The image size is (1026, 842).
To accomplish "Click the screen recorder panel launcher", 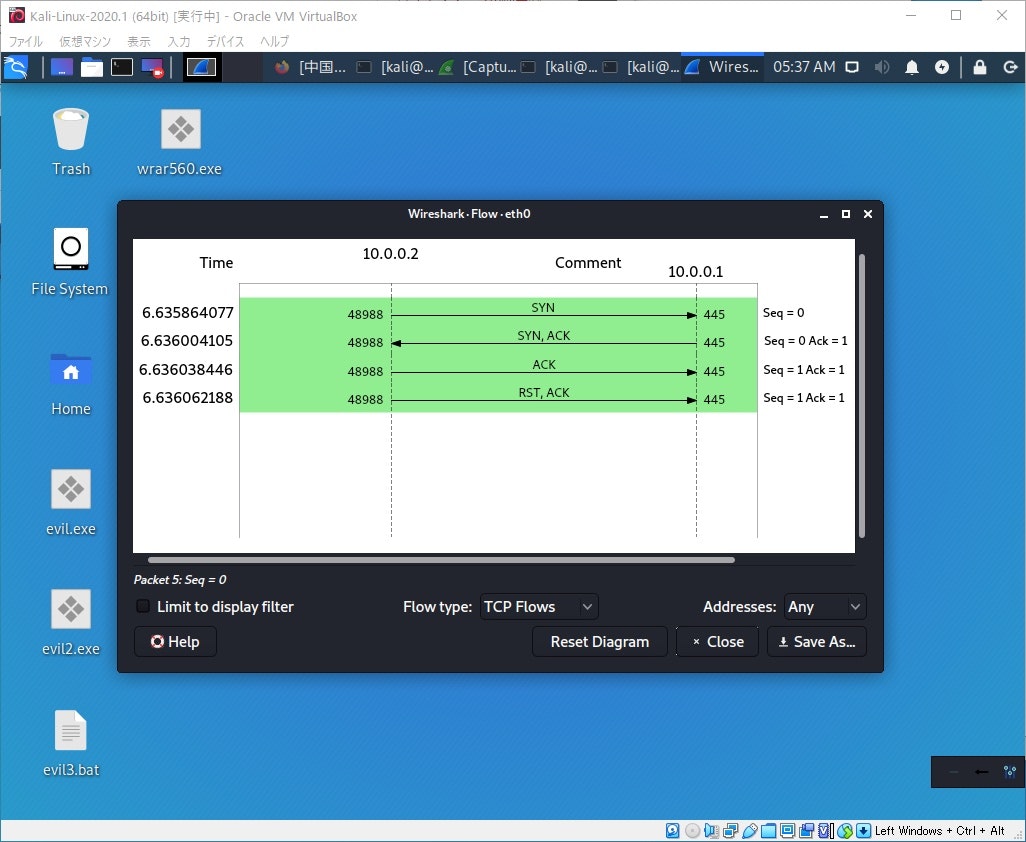I will point(152,67).
